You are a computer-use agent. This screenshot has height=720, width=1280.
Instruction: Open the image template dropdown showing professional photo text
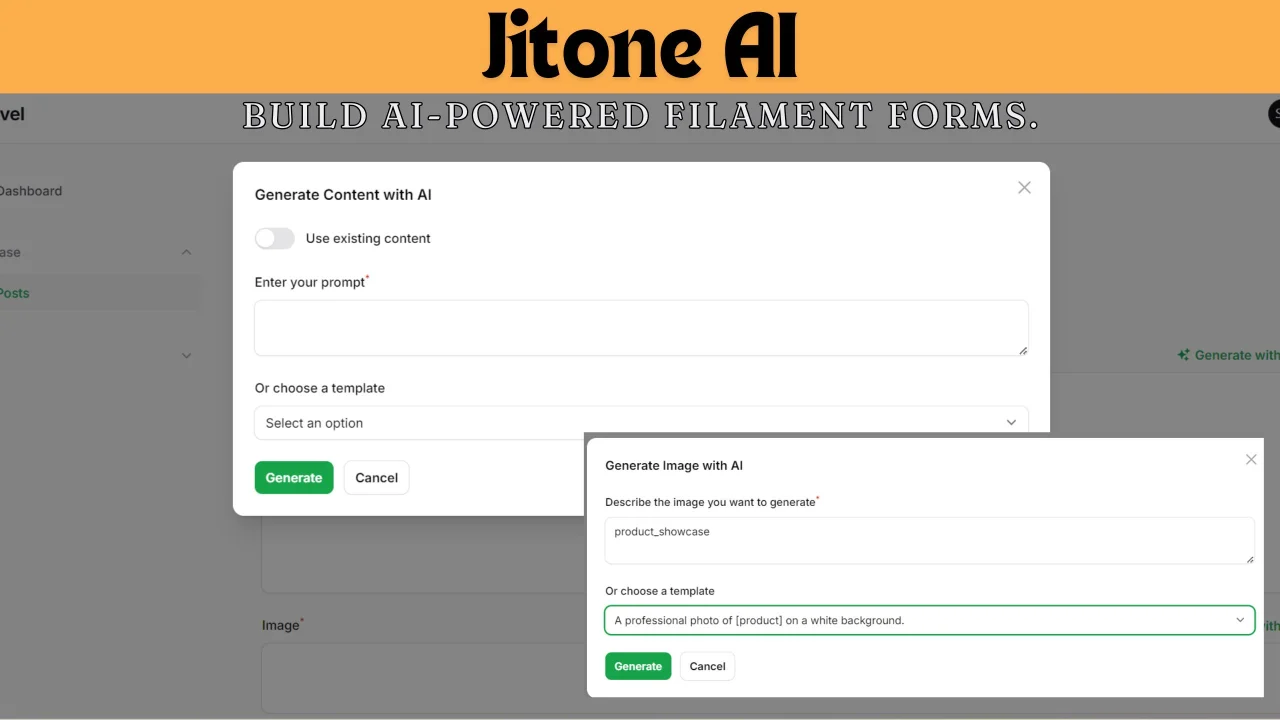929,620
